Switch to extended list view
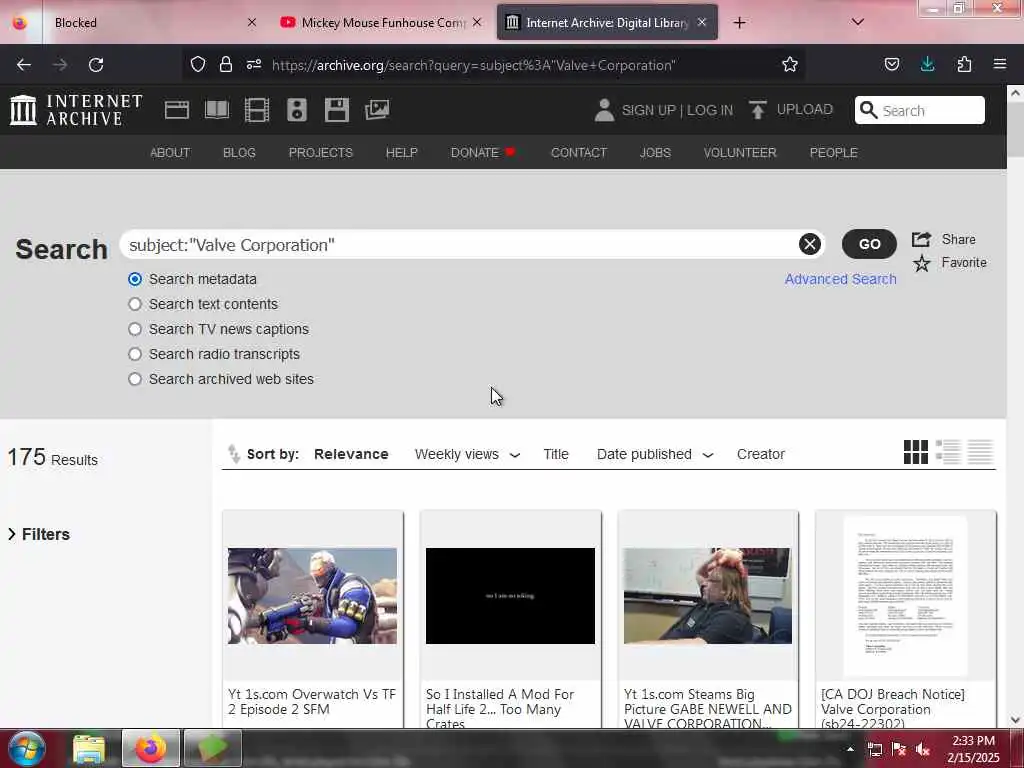 click(948, 452)
